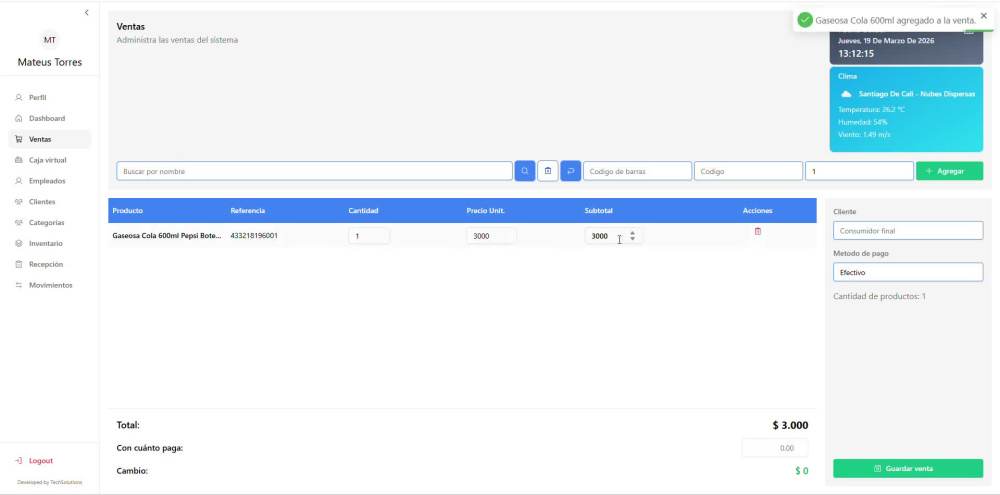Click the Jueves, 19 De Marzo De 2026 date
Screen dimensions: 1000x495
[886, 40]
